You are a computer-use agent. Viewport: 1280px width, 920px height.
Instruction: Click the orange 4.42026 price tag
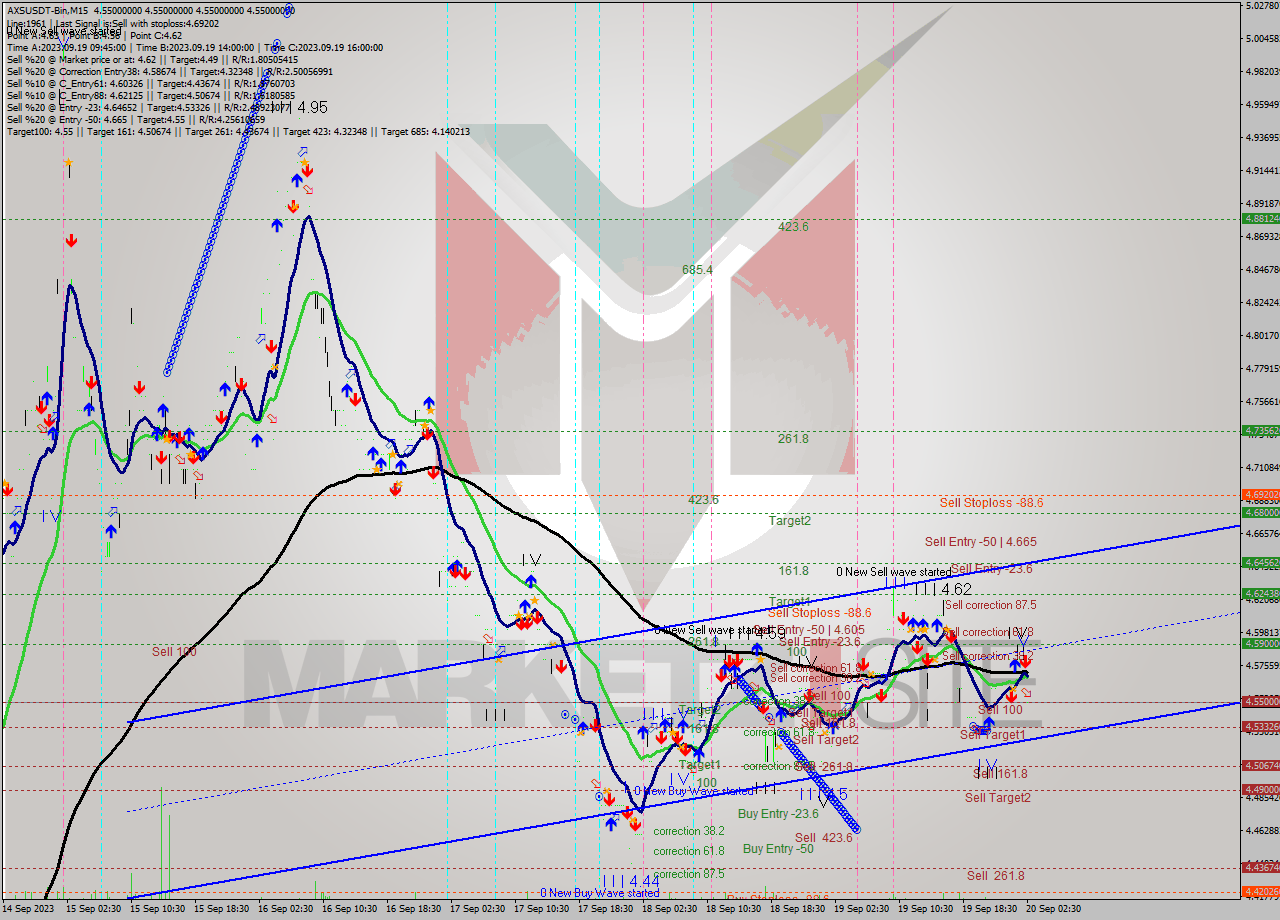coord(1260,891)
